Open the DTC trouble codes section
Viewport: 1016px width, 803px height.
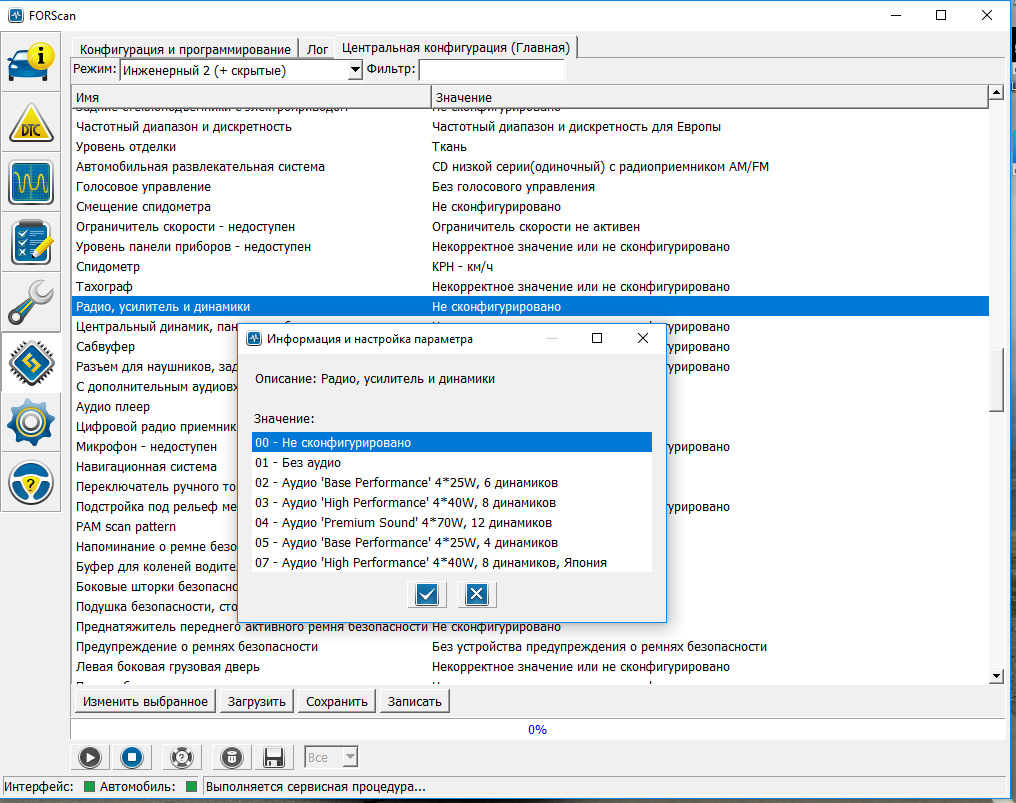(30, 122)
